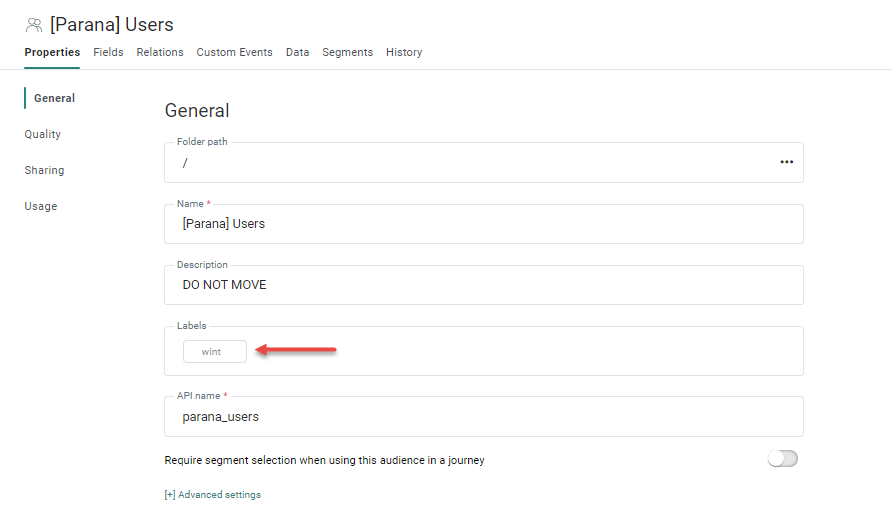Show the History tab

404,52
